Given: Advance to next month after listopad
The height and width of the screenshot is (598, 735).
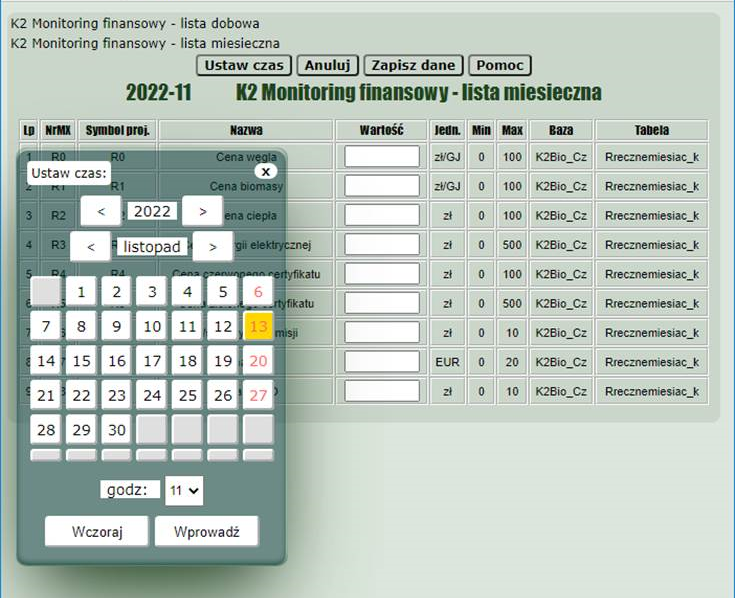Looking at the screenshot, I should [213, 246].
